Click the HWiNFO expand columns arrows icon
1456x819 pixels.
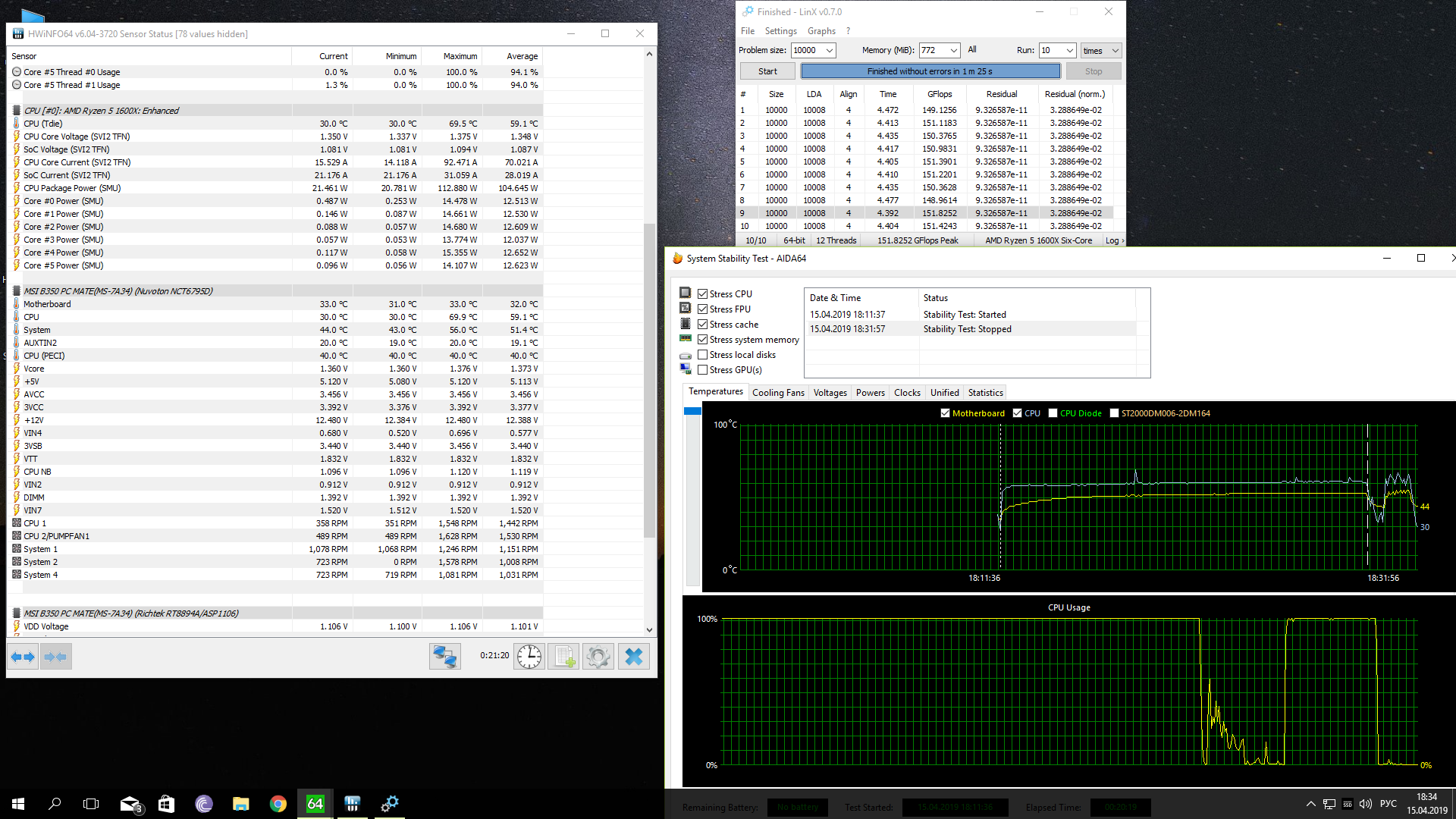coord(23,657)
